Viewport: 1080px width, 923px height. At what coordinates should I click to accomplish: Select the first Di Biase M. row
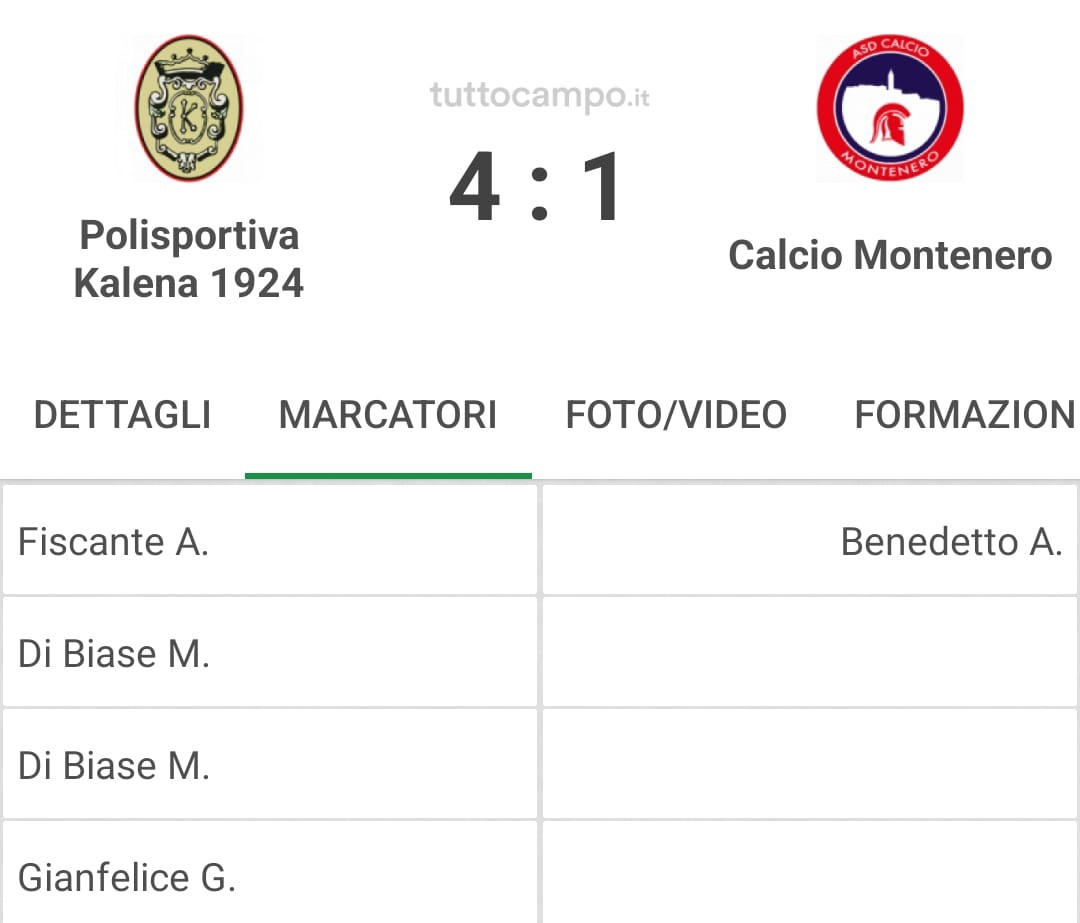269,652
